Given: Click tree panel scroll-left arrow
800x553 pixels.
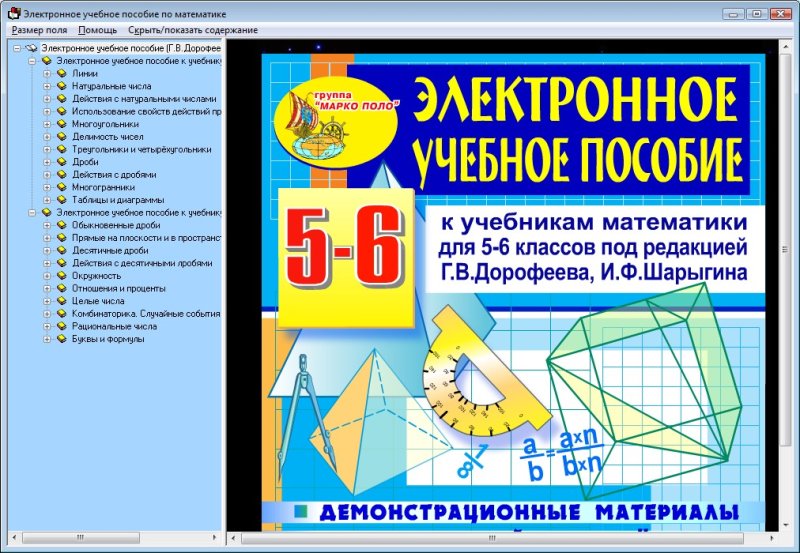Looking at the screenshot, I should (14, 538).
